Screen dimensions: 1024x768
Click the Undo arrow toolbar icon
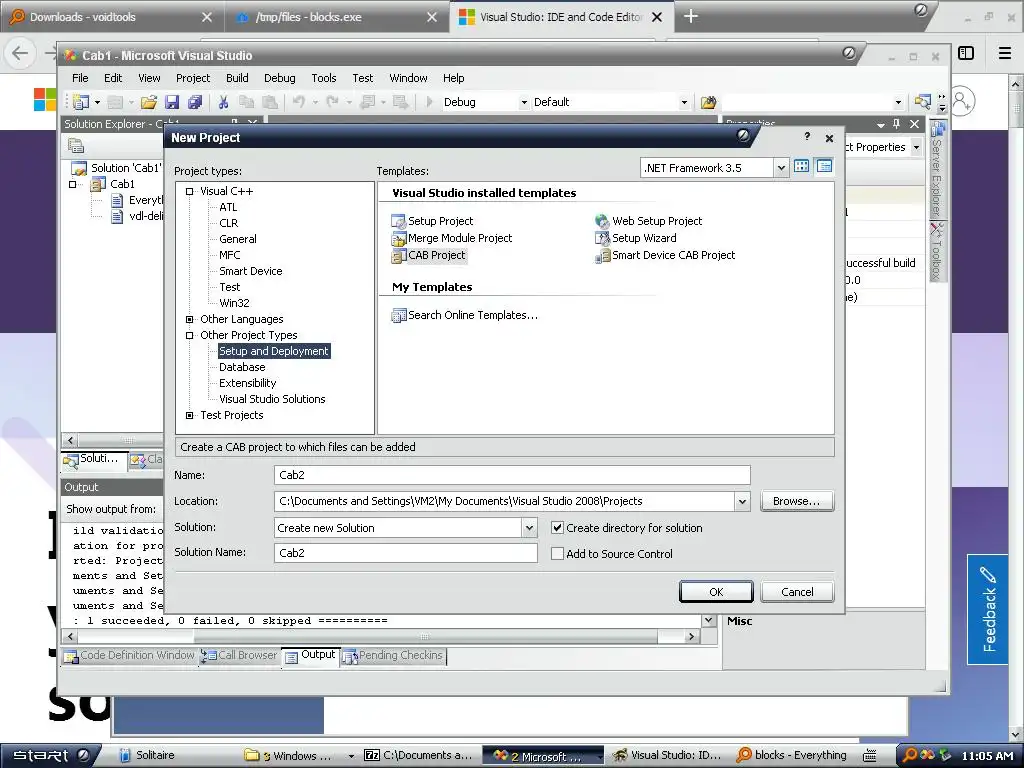[x=298, y=102]
